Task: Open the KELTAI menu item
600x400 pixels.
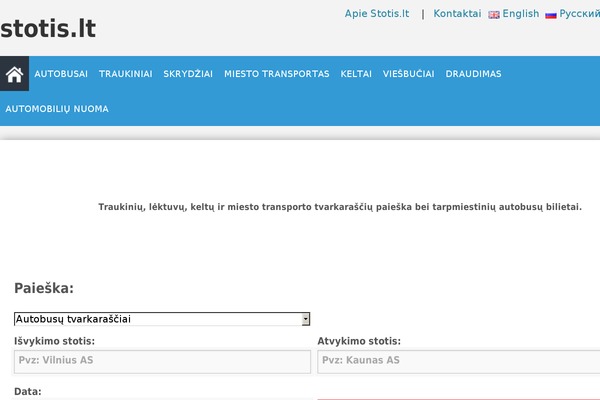Action: [x=356, y=74]
